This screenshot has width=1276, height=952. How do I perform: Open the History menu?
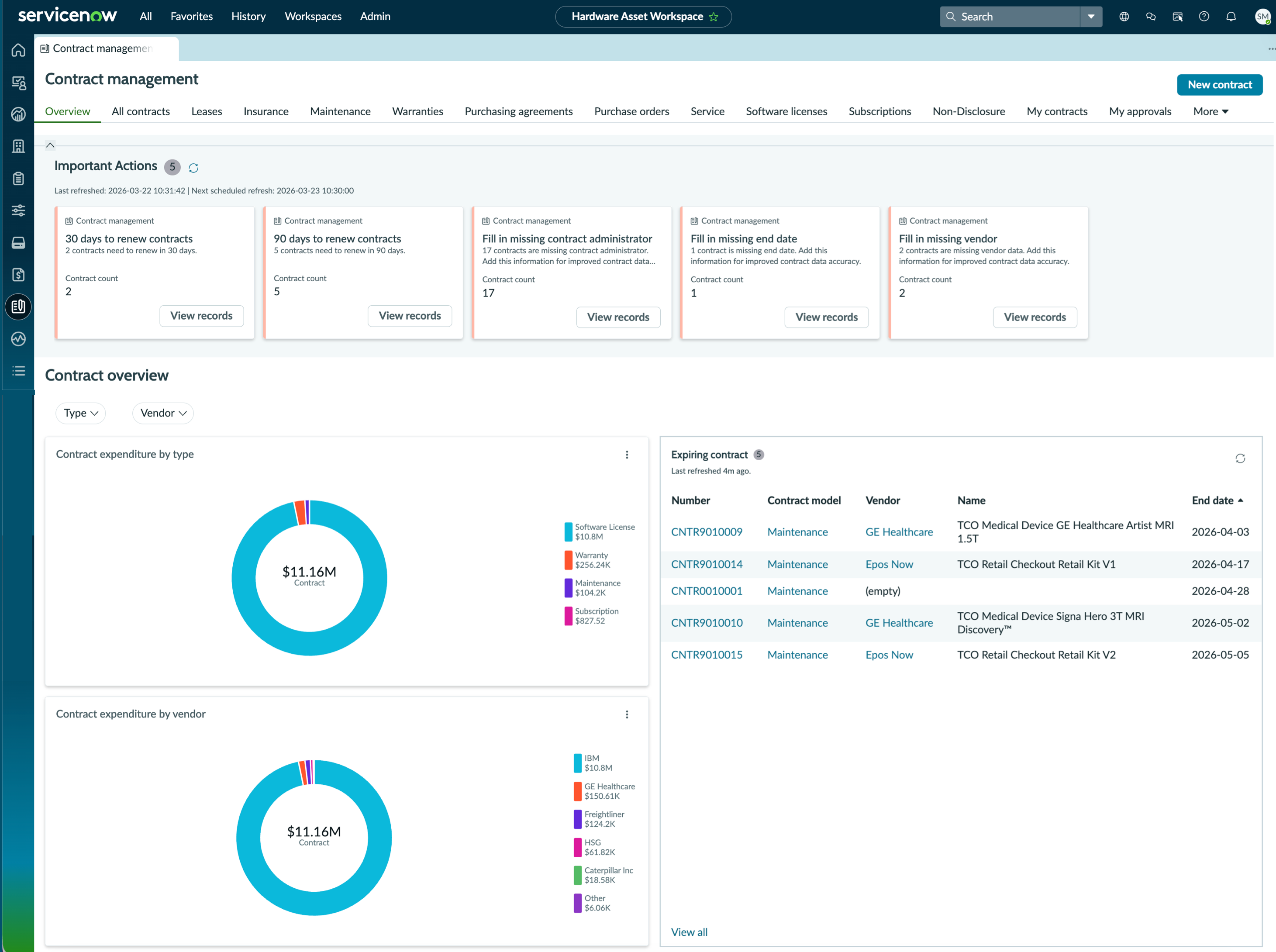tap(248, 16)
